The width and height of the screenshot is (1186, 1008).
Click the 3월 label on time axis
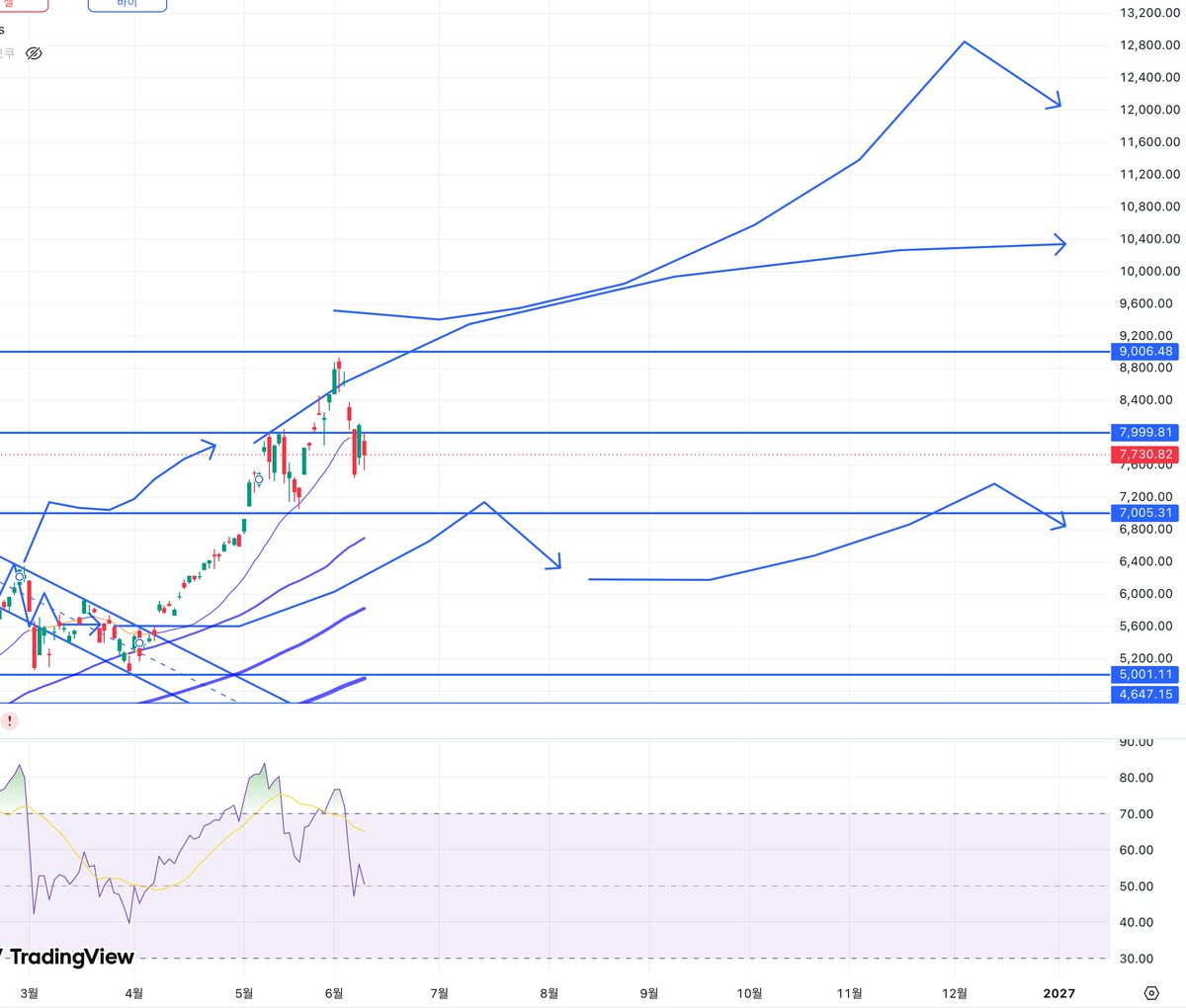point(30,992)
